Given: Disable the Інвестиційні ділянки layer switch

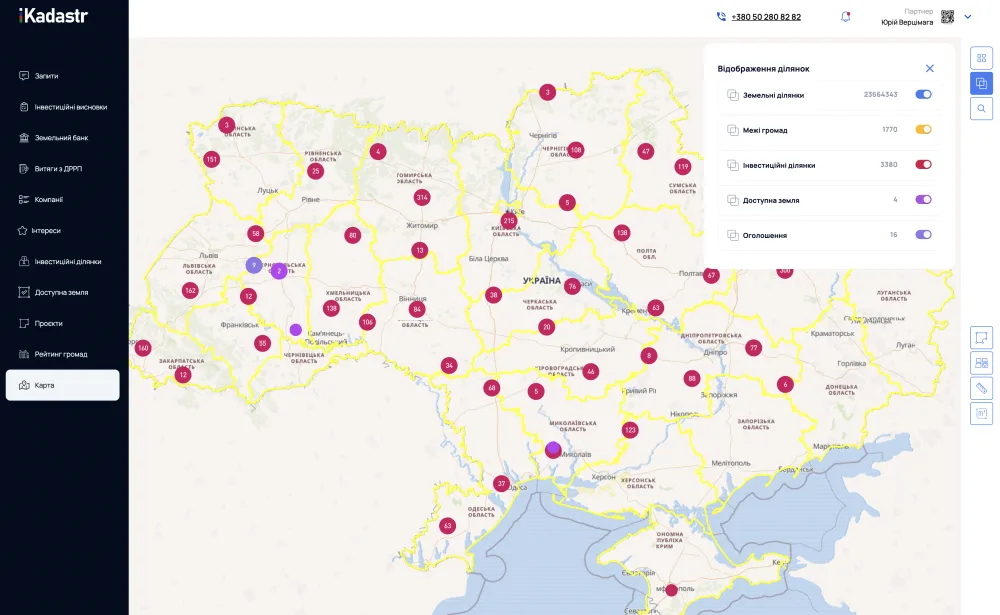Looking at the screenshot, I should (923, 165).
